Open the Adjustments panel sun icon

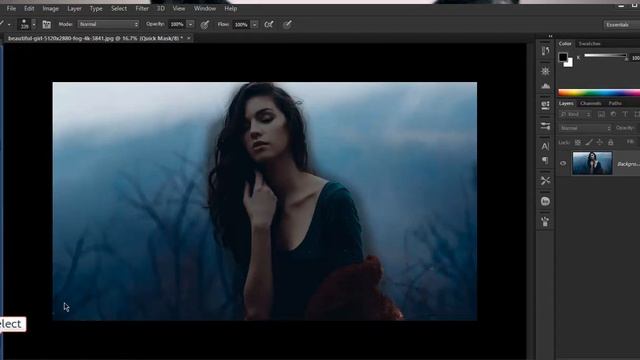pos(545,71)
